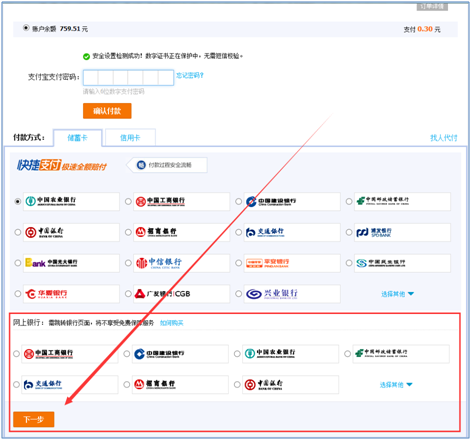
Task: Click the 请输入6位数字支付密码 hint text
Action: point(114,91)
